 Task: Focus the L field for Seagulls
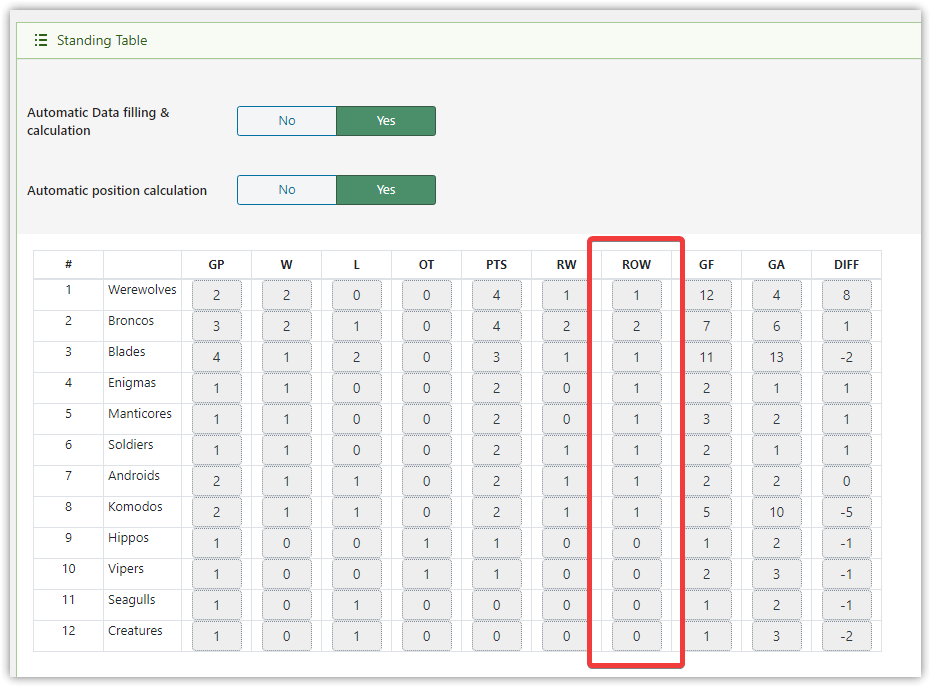point(356,605)
